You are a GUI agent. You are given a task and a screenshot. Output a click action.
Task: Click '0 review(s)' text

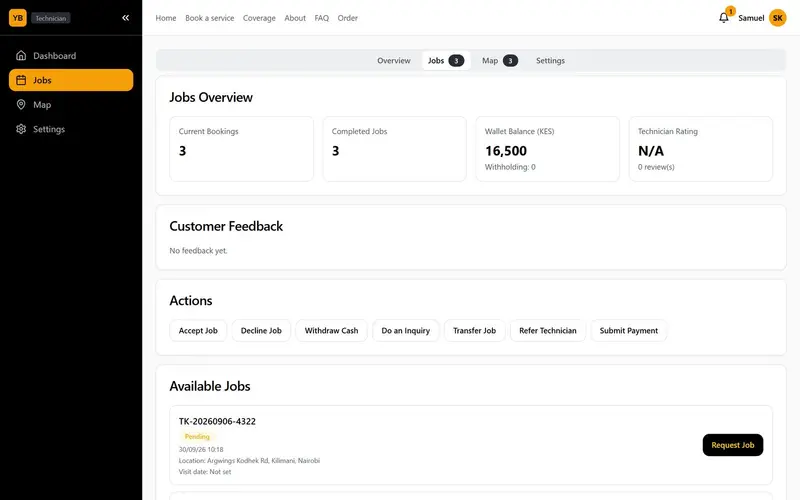[x=656, y=167]
